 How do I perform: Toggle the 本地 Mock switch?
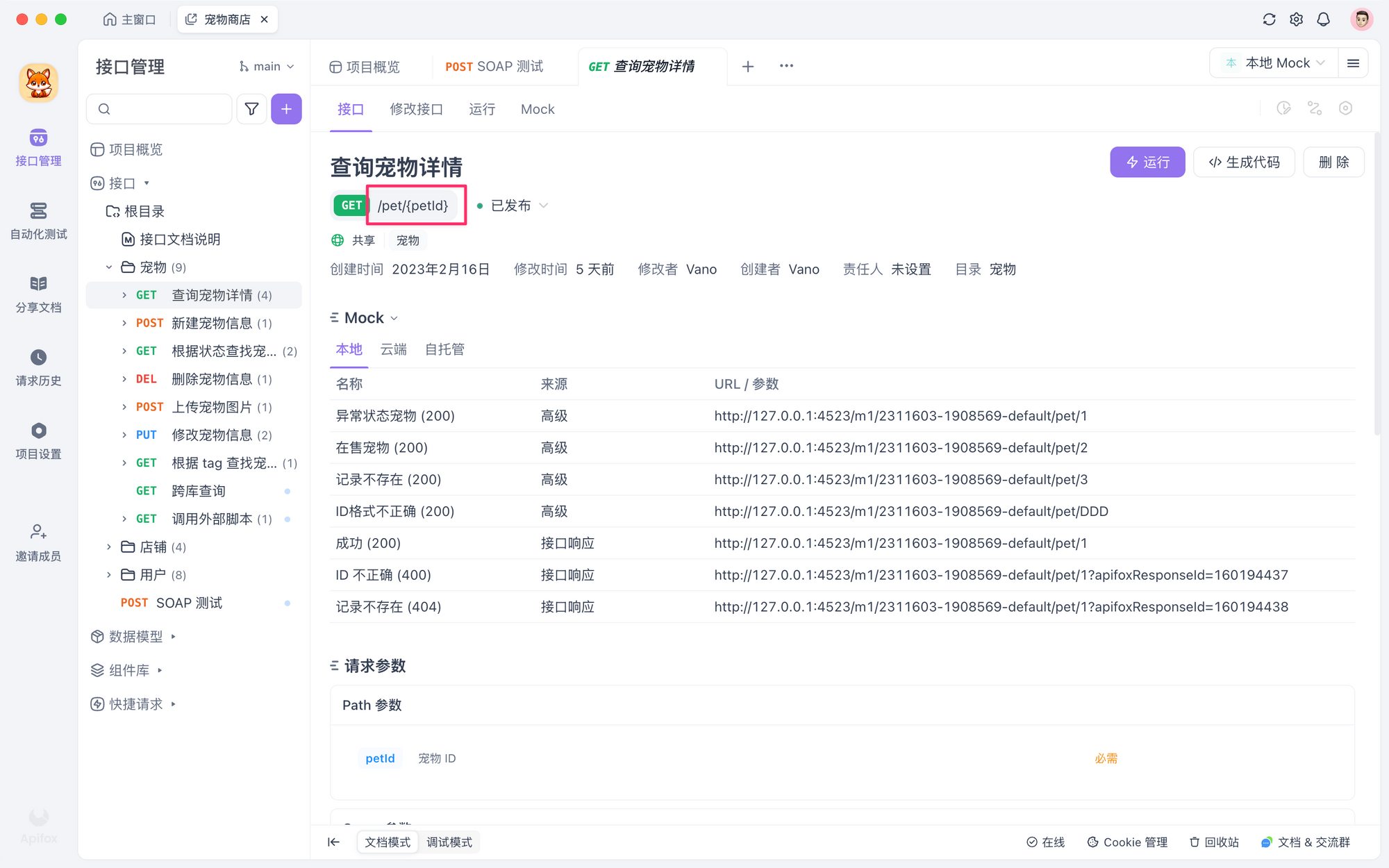click(x=1270, y=66)
